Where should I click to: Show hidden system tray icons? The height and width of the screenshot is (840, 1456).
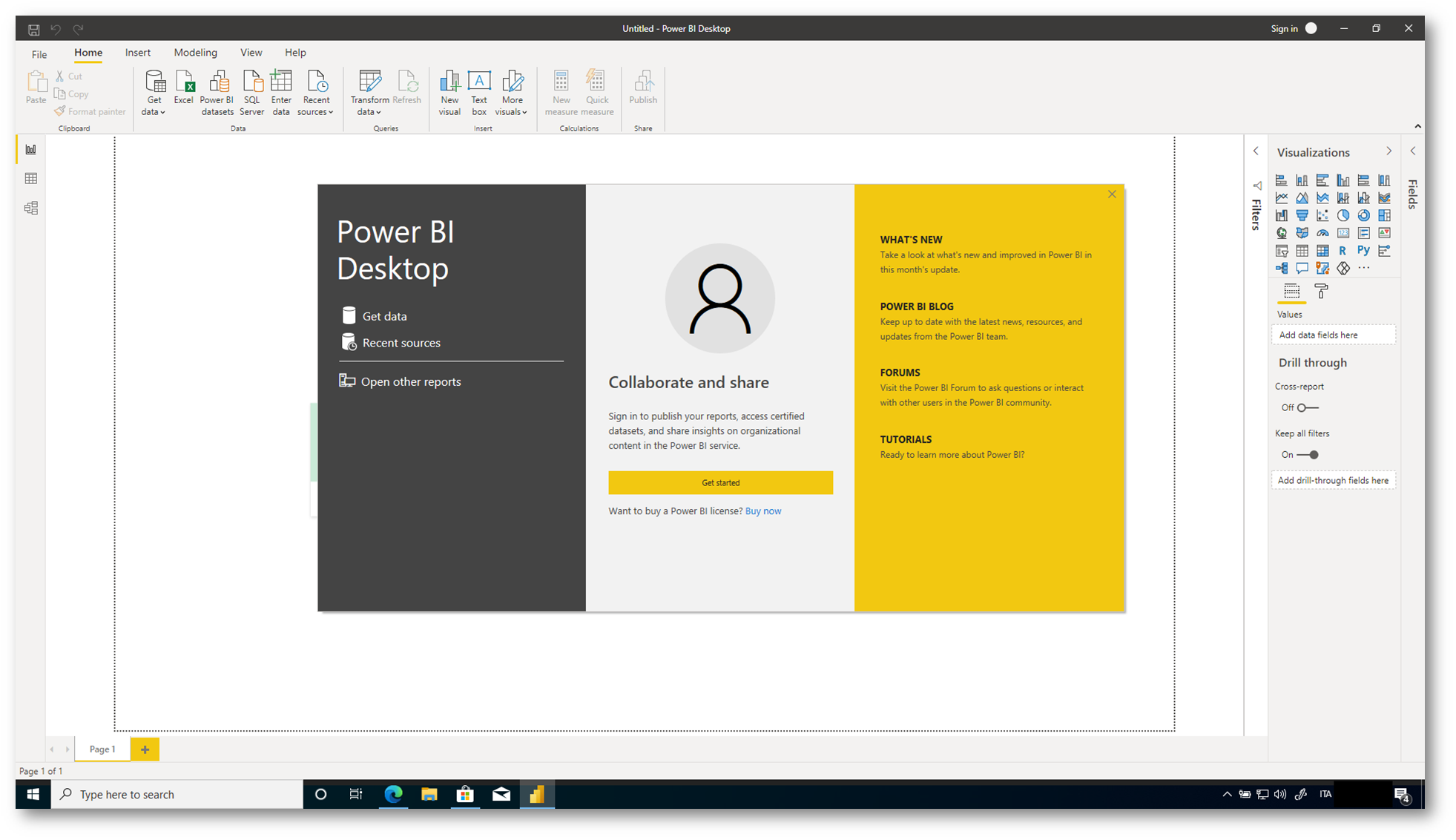click(1227, 794)
